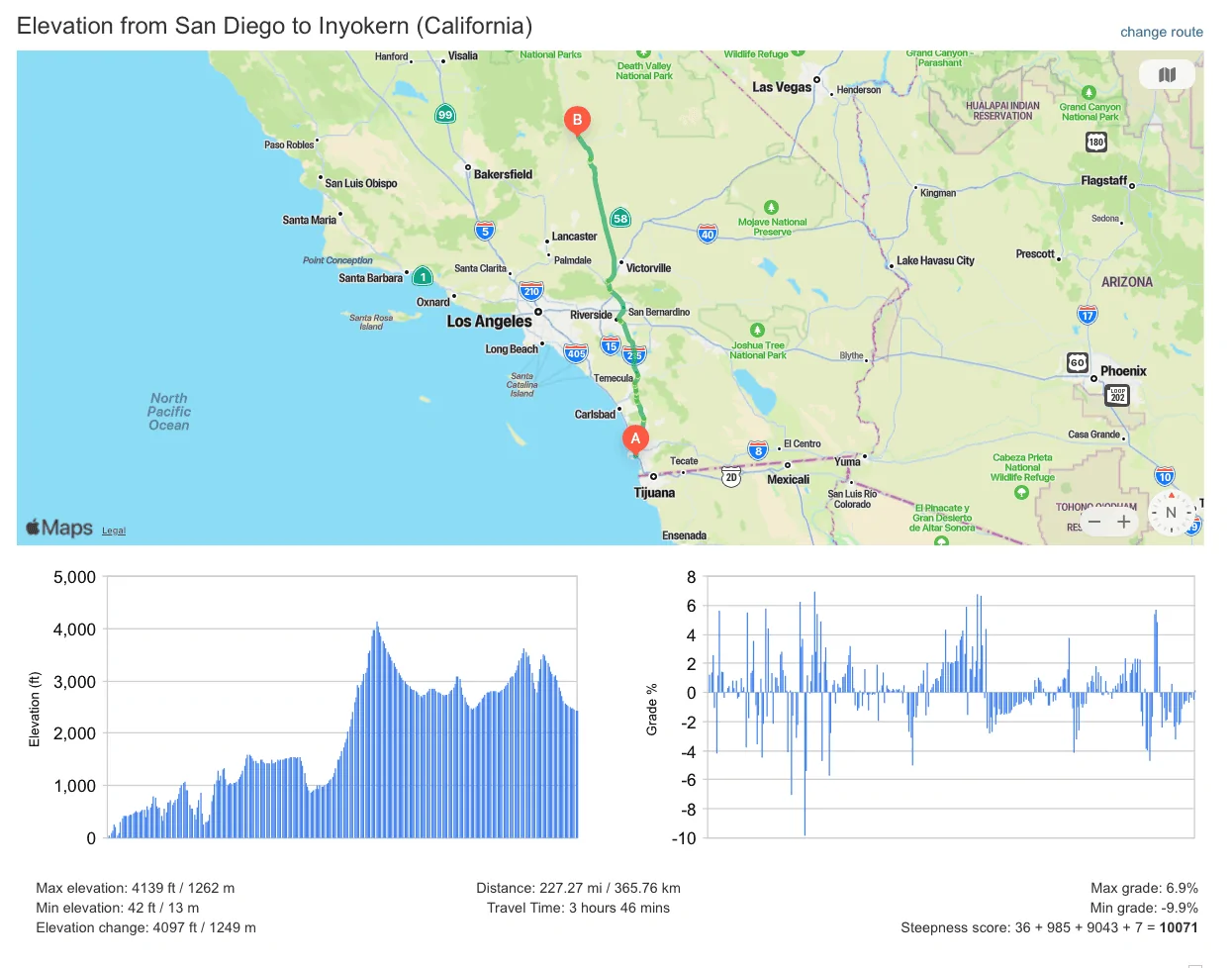Viewport: 1232px width, 968px height.
Task: Click the Highway 2D shield near Tecate
Action: [x=731, y=477]
